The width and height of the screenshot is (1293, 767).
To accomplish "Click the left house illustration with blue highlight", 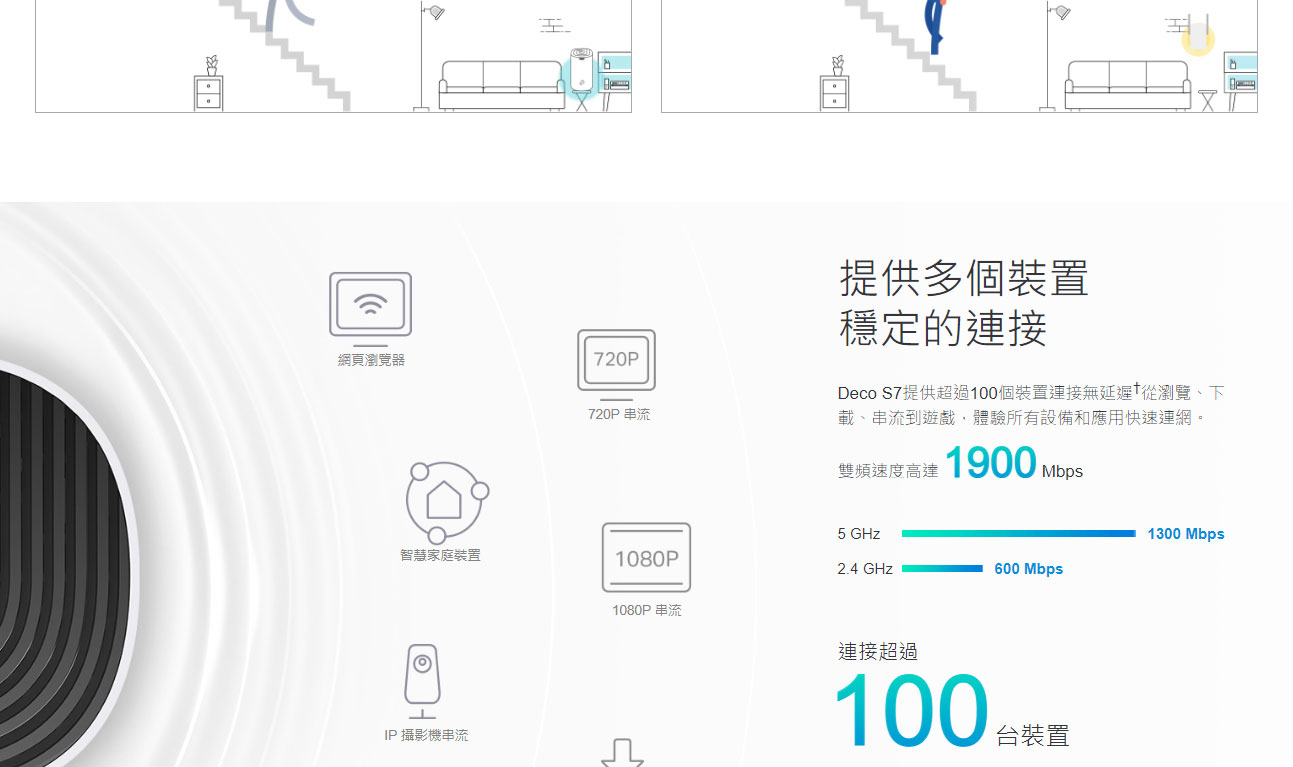I will [333, 56].
